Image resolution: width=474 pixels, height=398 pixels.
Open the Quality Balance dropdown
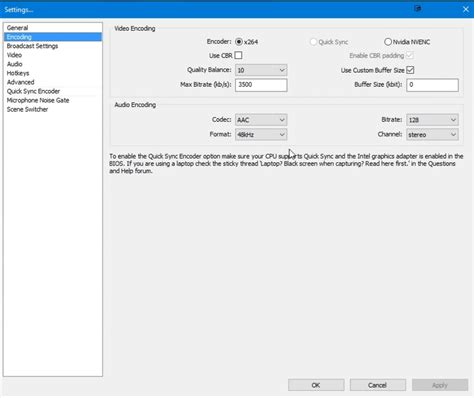(x=261, y=70)
